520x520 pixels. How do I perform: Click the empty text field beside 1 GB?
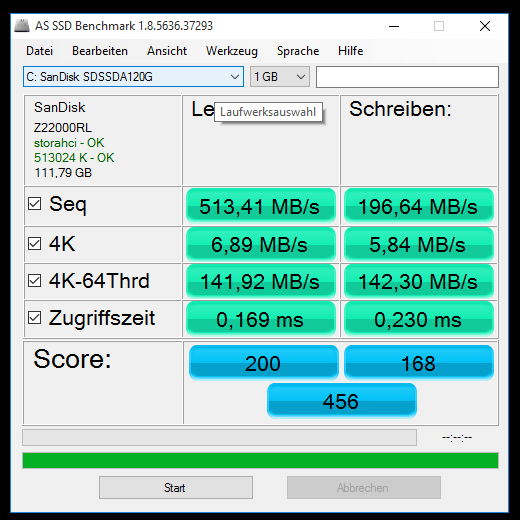[407, 77]
